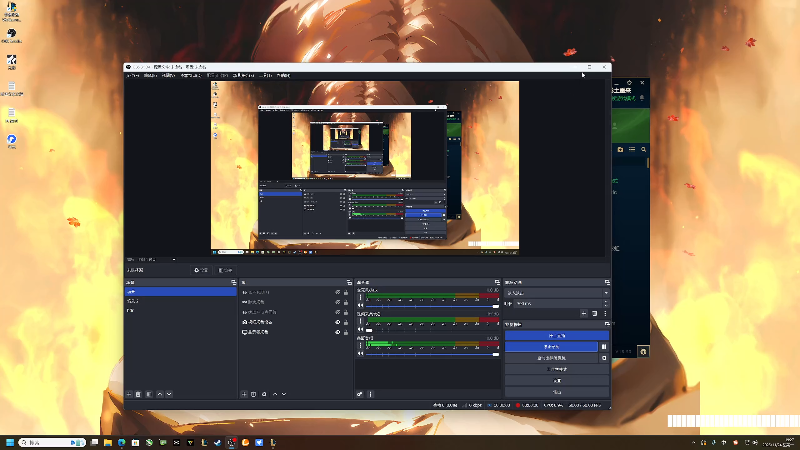Viewport: 800px width, 450px height.
Task: Add a new scene in Scenes panel
Action: pyautogui.click(x=129, y=394)
